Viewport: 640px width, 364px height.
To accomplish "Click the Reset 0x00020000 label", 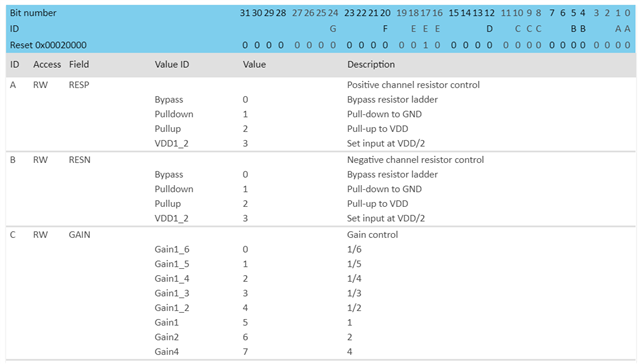I will [48, 45].
